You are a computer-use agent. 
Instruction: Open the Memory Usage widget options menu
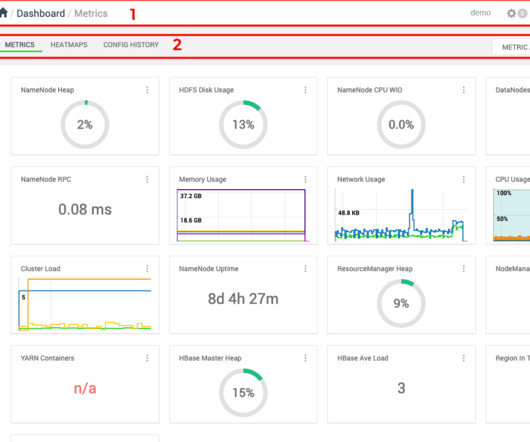tap(305, 179)
